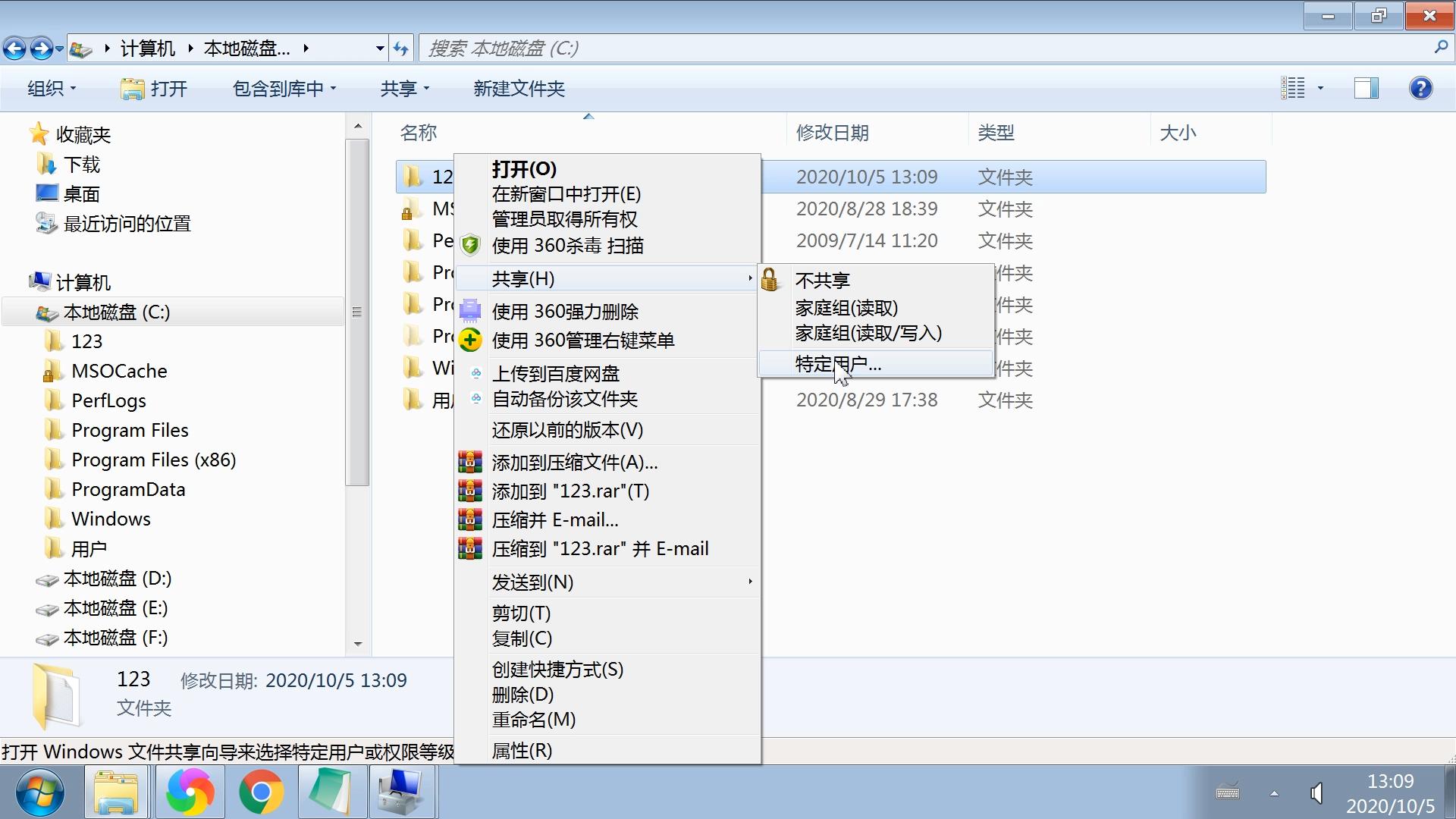Click the help question mark icon

[x=1420, y=88]
